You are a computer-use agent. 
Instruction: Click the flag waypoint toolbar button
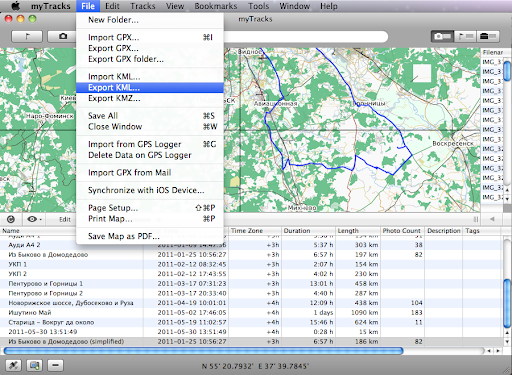coord(27,36)
